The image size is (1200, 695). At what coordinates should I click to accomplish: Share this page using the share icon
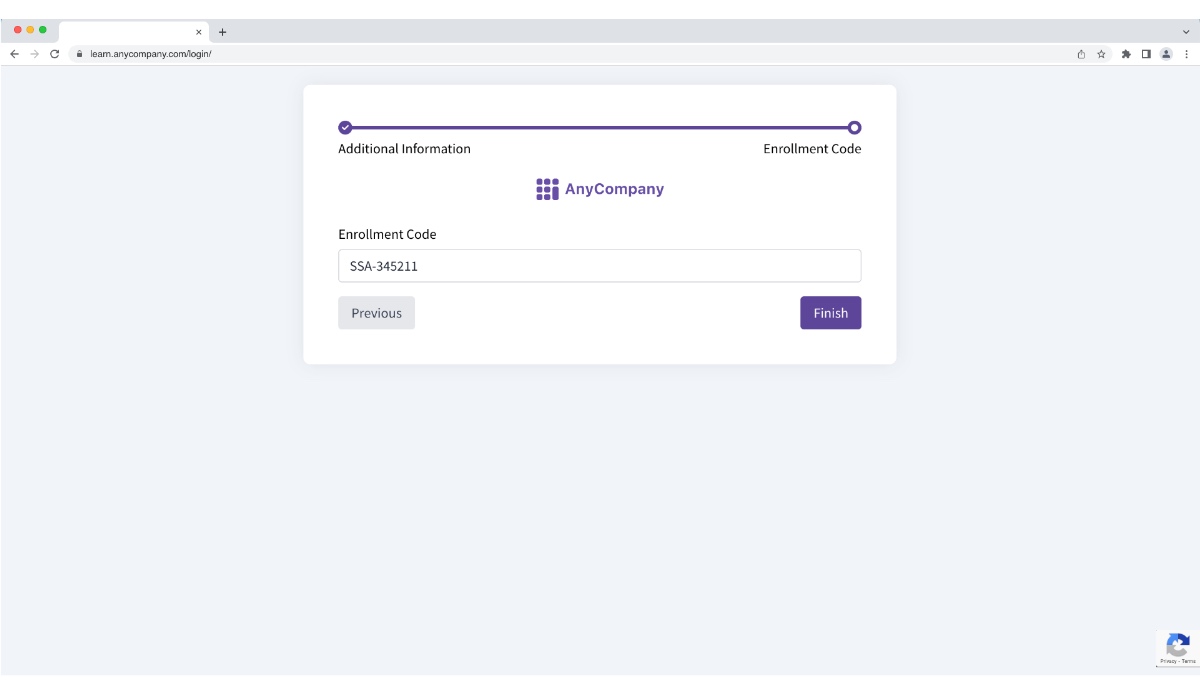coord(1081,54)
